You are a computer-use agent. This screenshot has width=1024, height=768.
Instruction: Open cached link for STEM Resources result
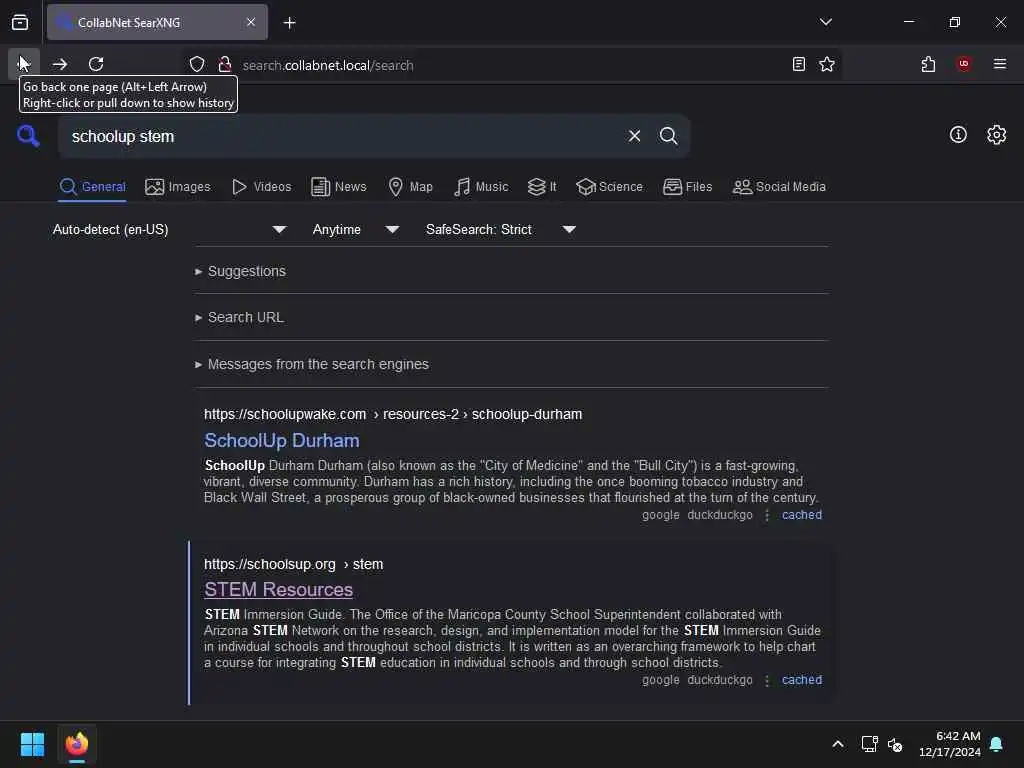tap(801, 680)
